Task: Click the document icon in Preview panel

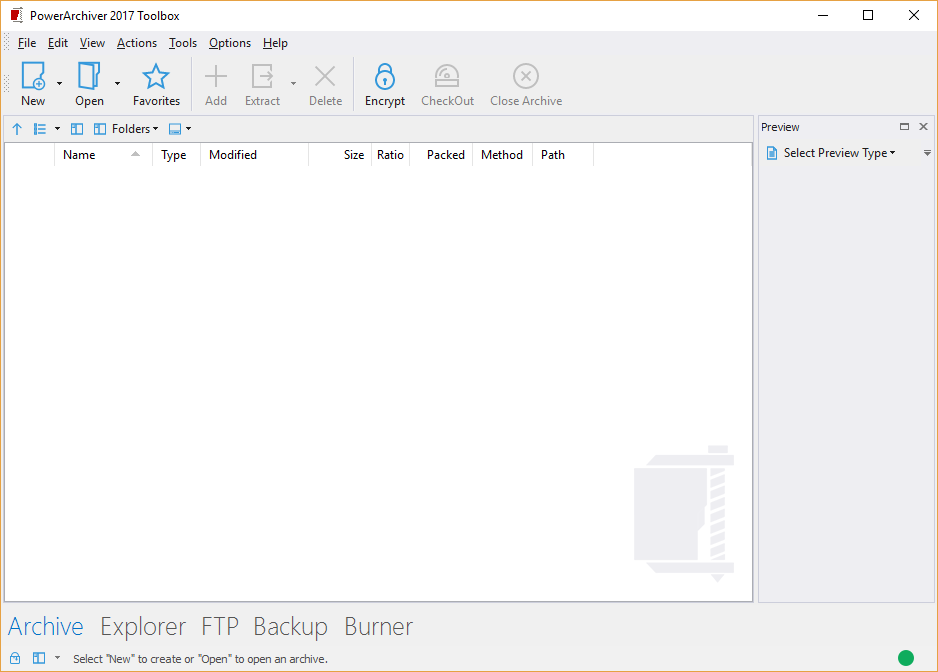Action: (x=772, y=153)
